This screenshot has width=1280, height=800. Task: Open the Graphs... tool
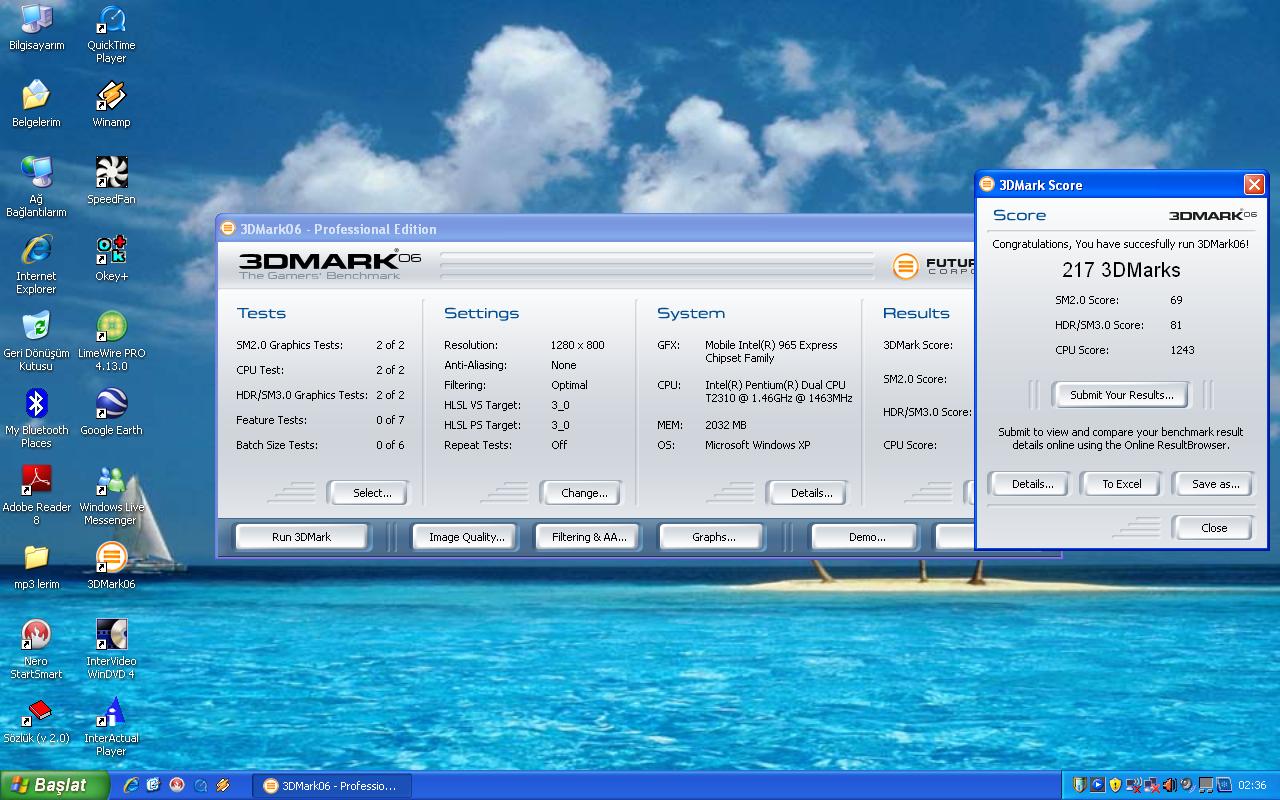pyautogui.click(x=713, y=537)
